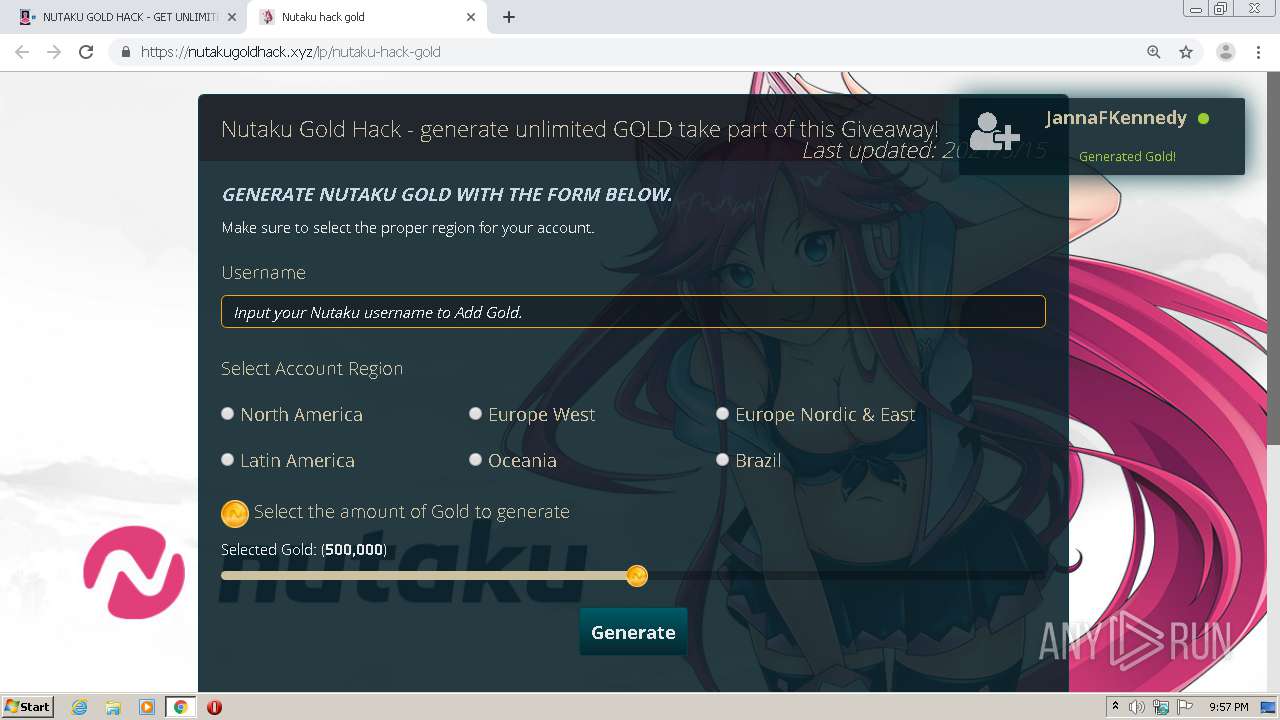
Task: Open the Chrome three-dot menu
Action: point(1259,52)
